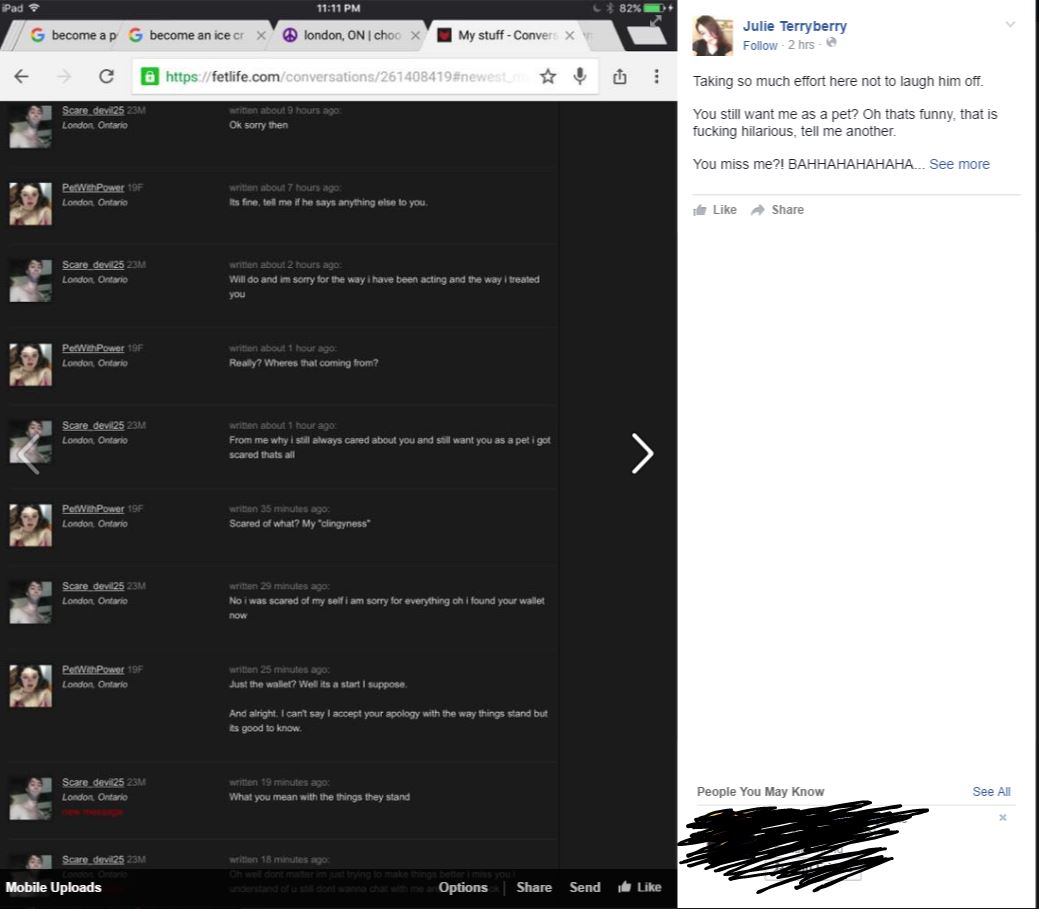
Task: Open PetWithPower link beside 'Its fine, tell me'
Action: [93, 187]
